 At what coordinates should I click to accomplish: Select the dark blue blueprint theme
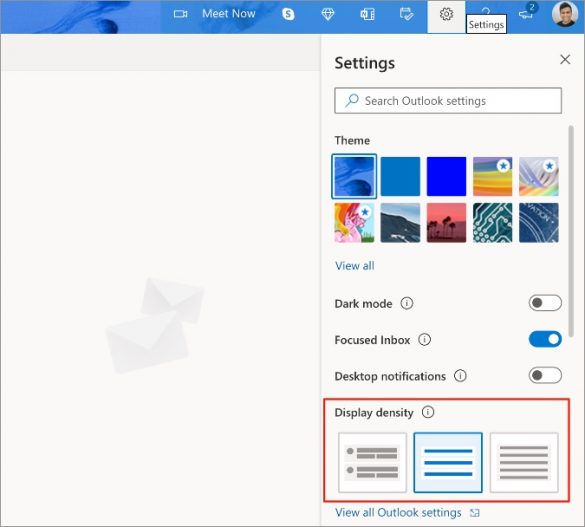tap(539, 223)
